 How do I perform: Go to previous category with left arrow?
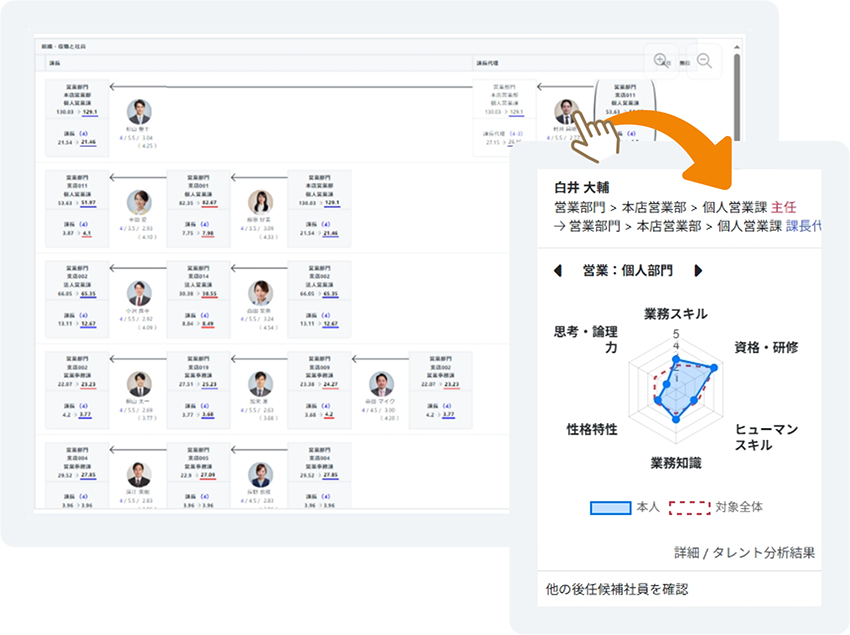click(x=558, y=271)
